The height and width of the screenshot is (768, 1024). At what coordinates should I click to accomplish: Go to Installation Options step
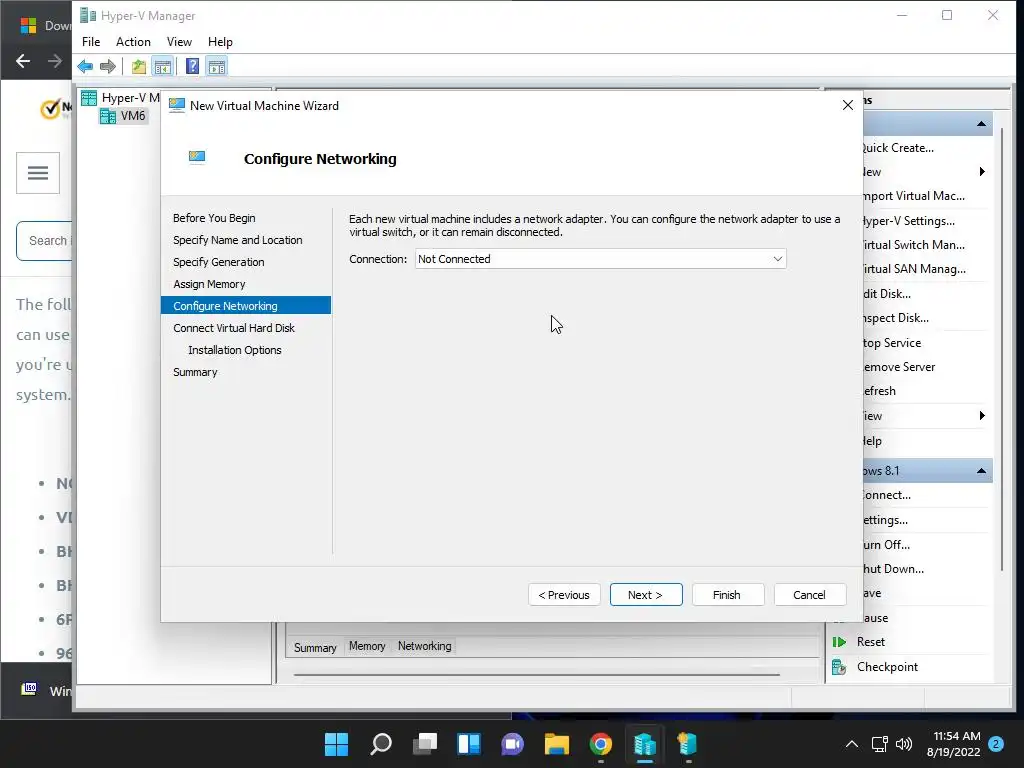tap(234, 350)
